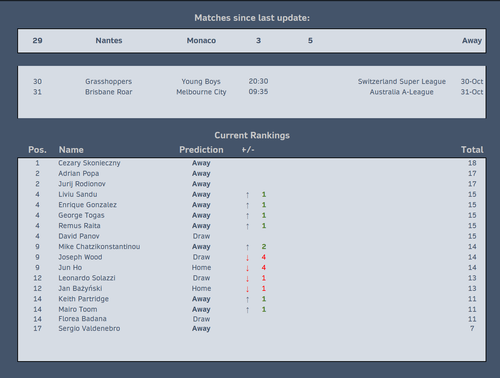Viewport: 500px width, 378px height.
Task: Select player 'Florea Badana'
Action: pos(83,319)
